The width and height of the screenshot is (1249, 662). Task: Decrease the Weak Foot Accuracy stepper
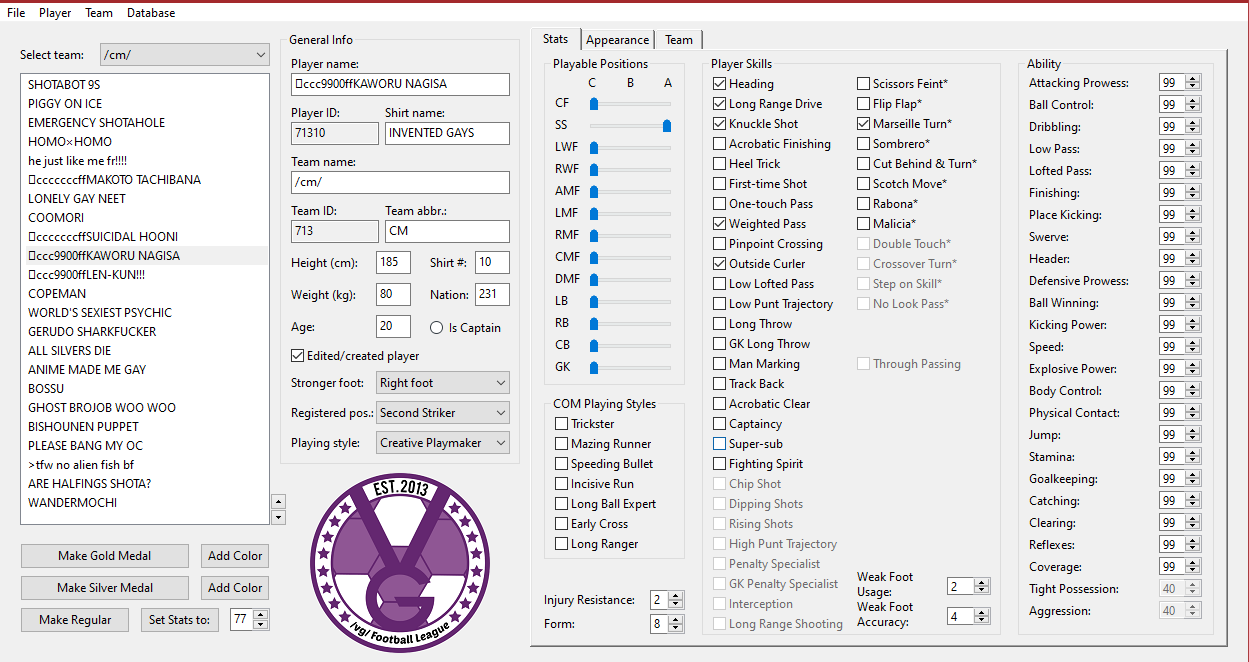[983, 621]
